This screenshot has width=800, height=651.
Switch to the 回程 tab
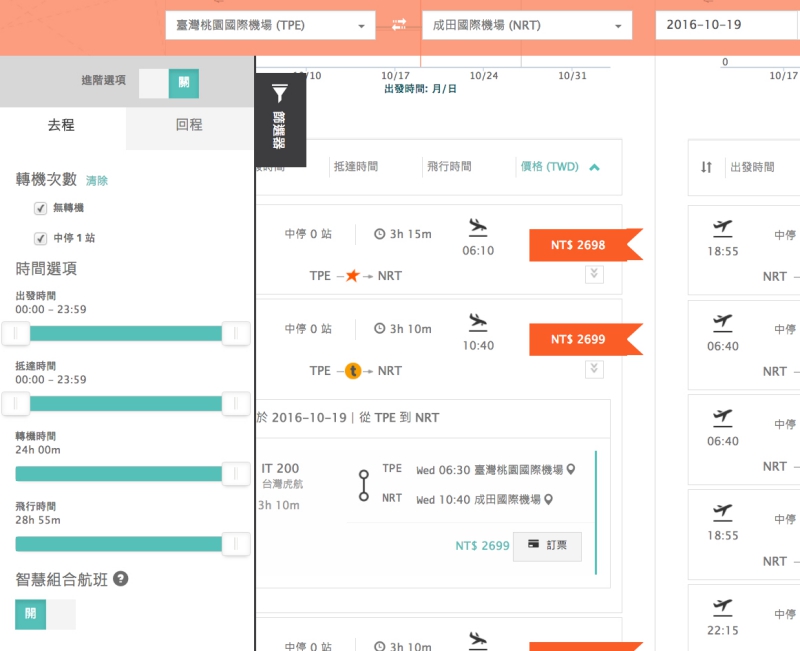189,126
